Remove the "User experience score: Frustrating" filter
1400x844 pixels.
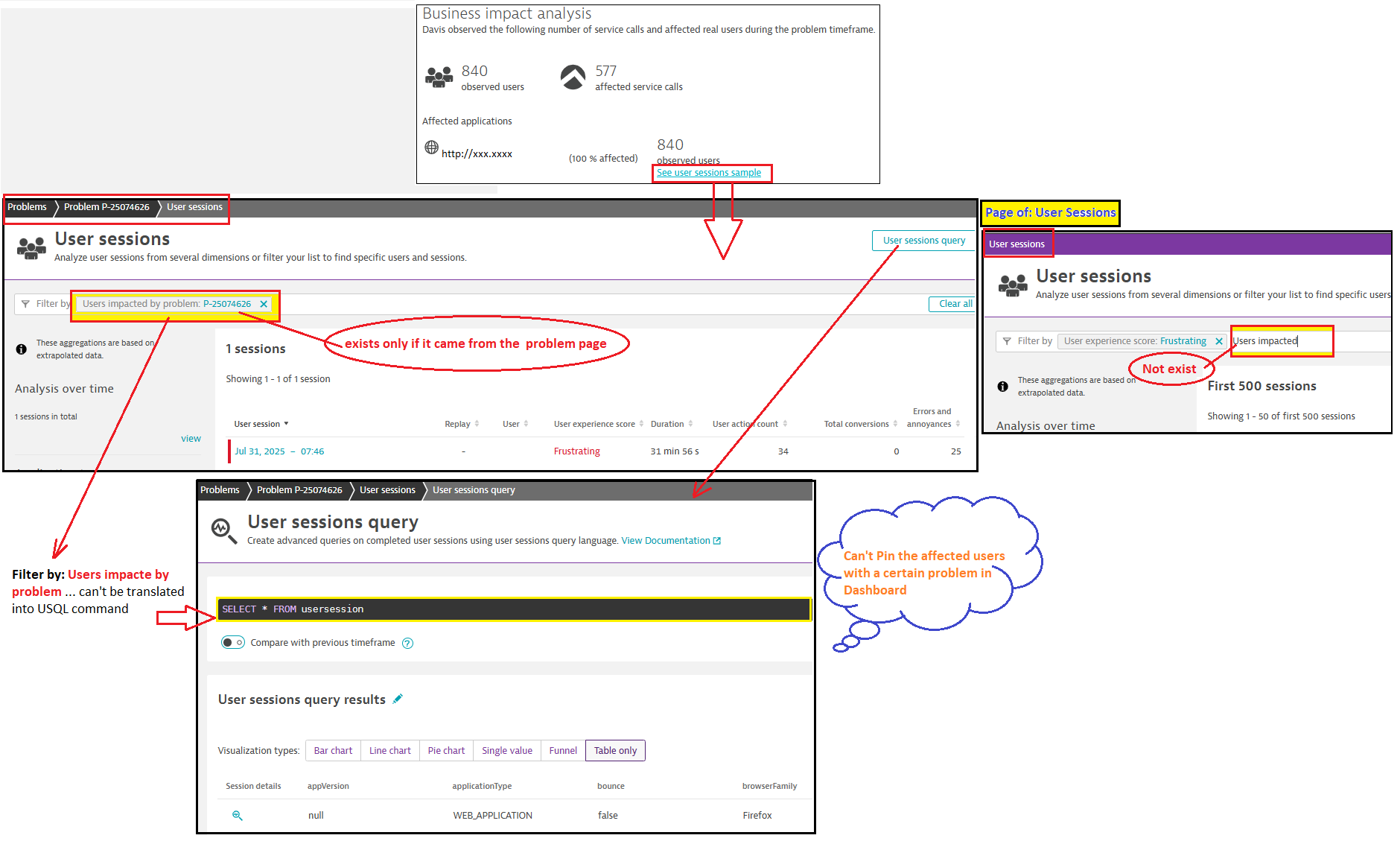point(1221,340)
